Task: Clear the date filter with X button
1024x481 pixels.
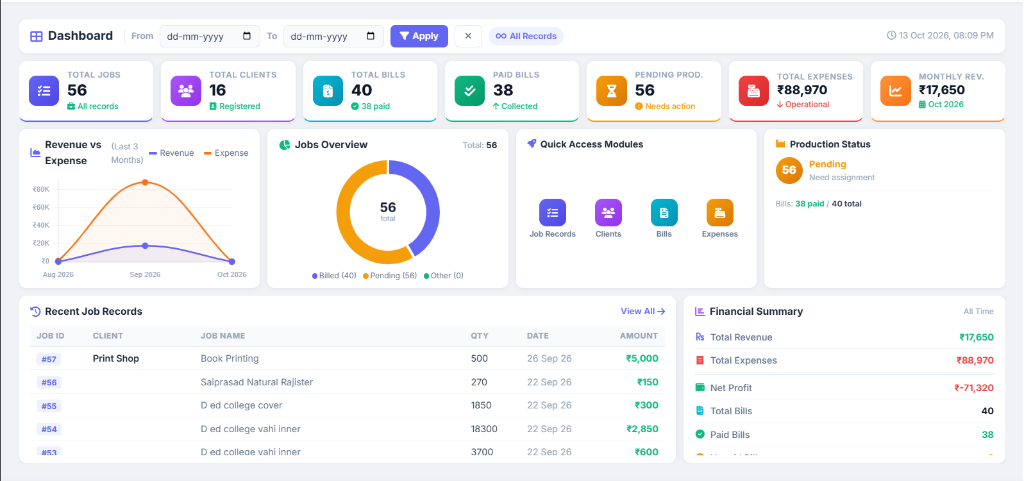Action: 468,36
